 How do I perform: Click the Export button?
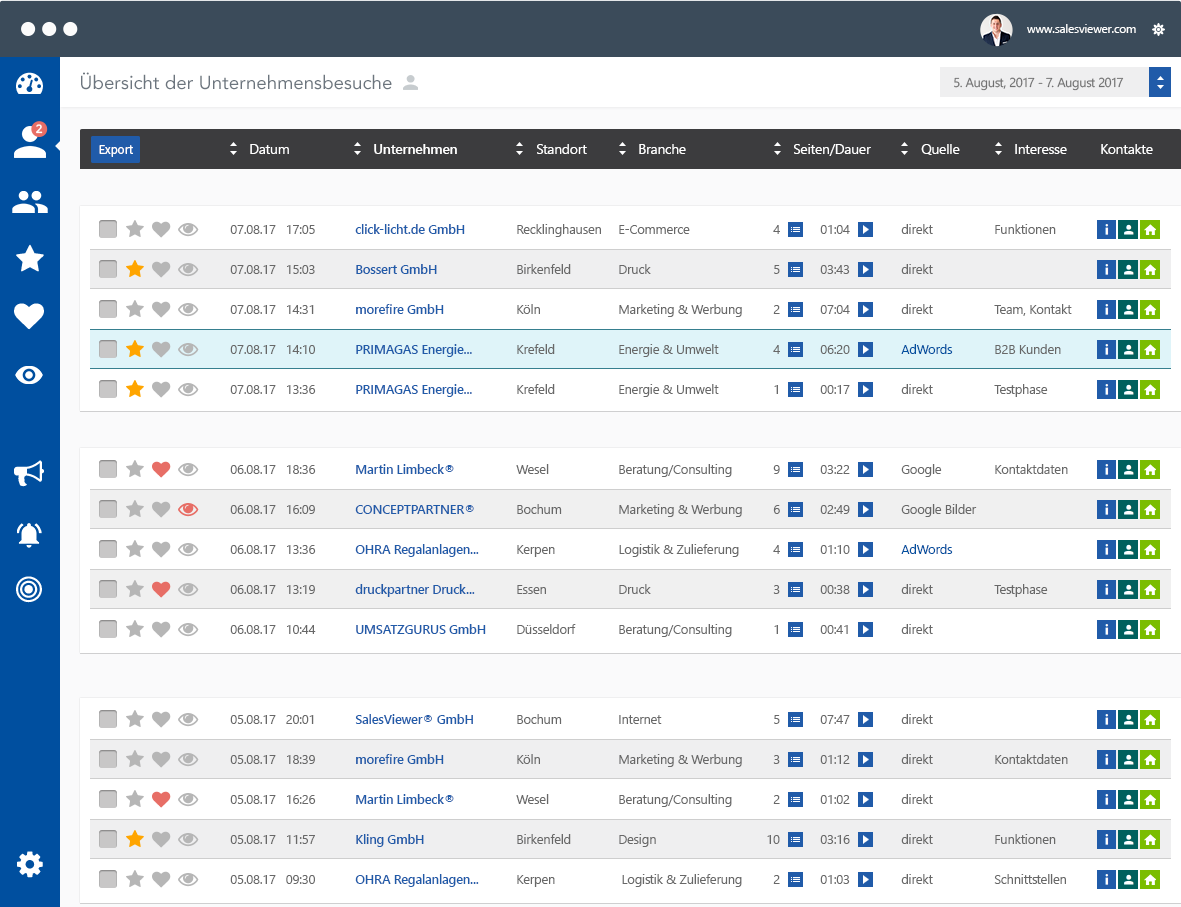[116, 150]
